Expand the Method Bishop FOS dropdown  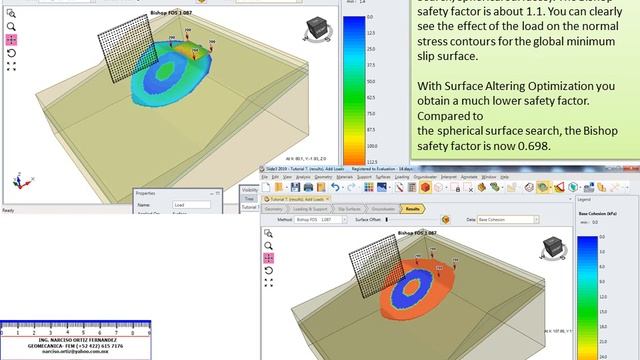344,220
